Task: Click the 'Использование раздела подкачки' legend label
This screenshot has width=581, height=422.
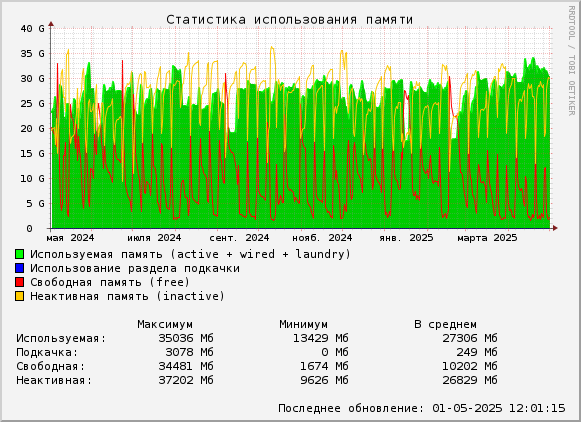Action: [135, 268]
